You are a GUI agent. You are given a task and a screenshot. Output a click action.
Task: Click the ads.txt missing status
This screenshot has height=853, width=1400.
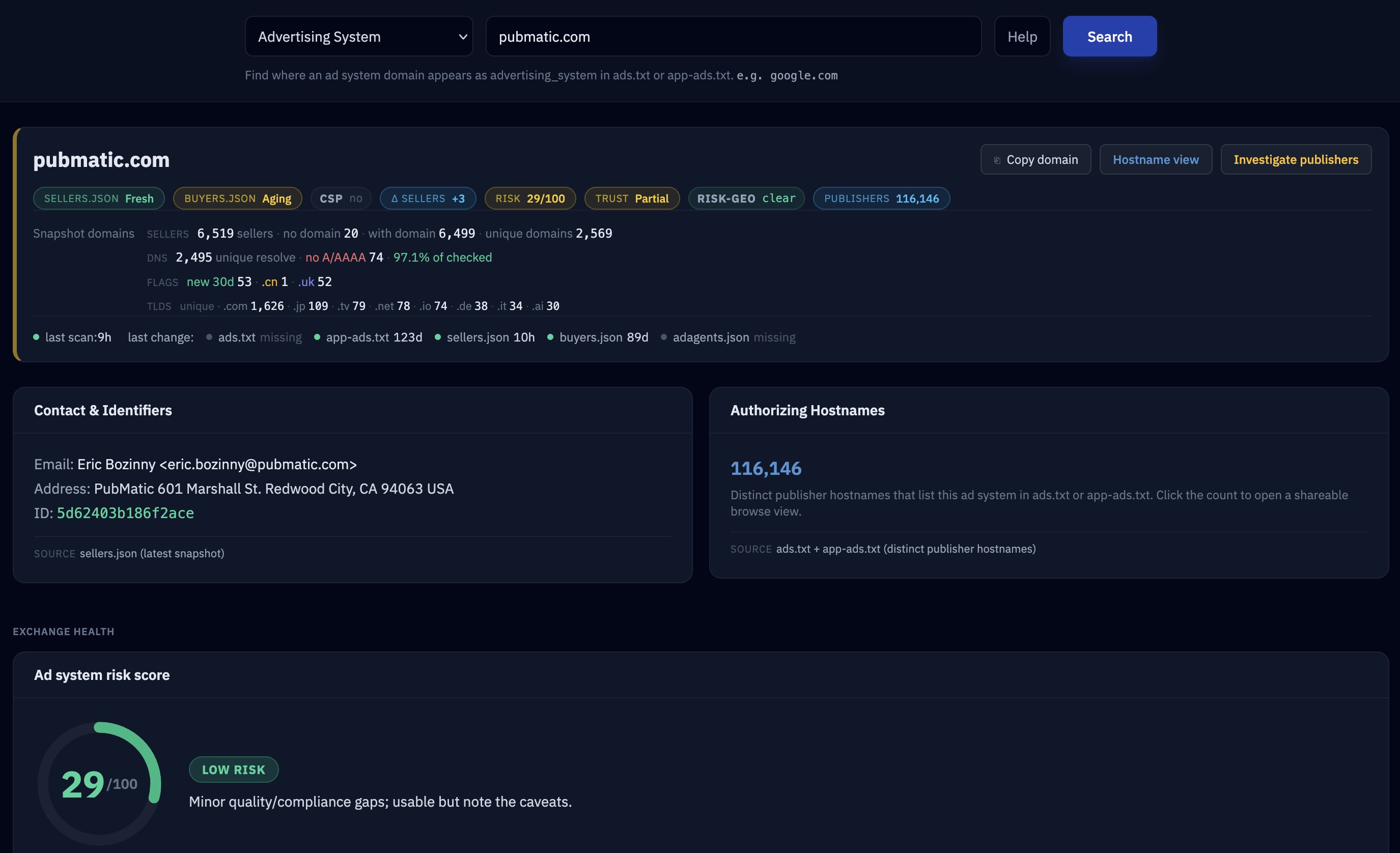(254, 337)
